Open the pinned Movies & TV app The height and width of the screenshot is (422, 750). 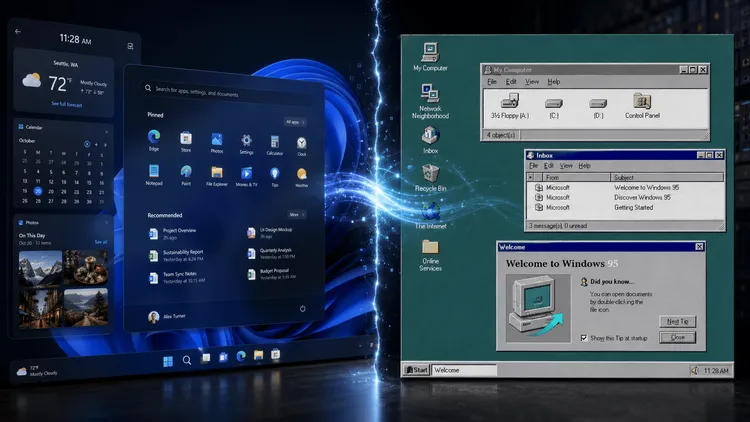pyautogui.click(x=246, y=177)
